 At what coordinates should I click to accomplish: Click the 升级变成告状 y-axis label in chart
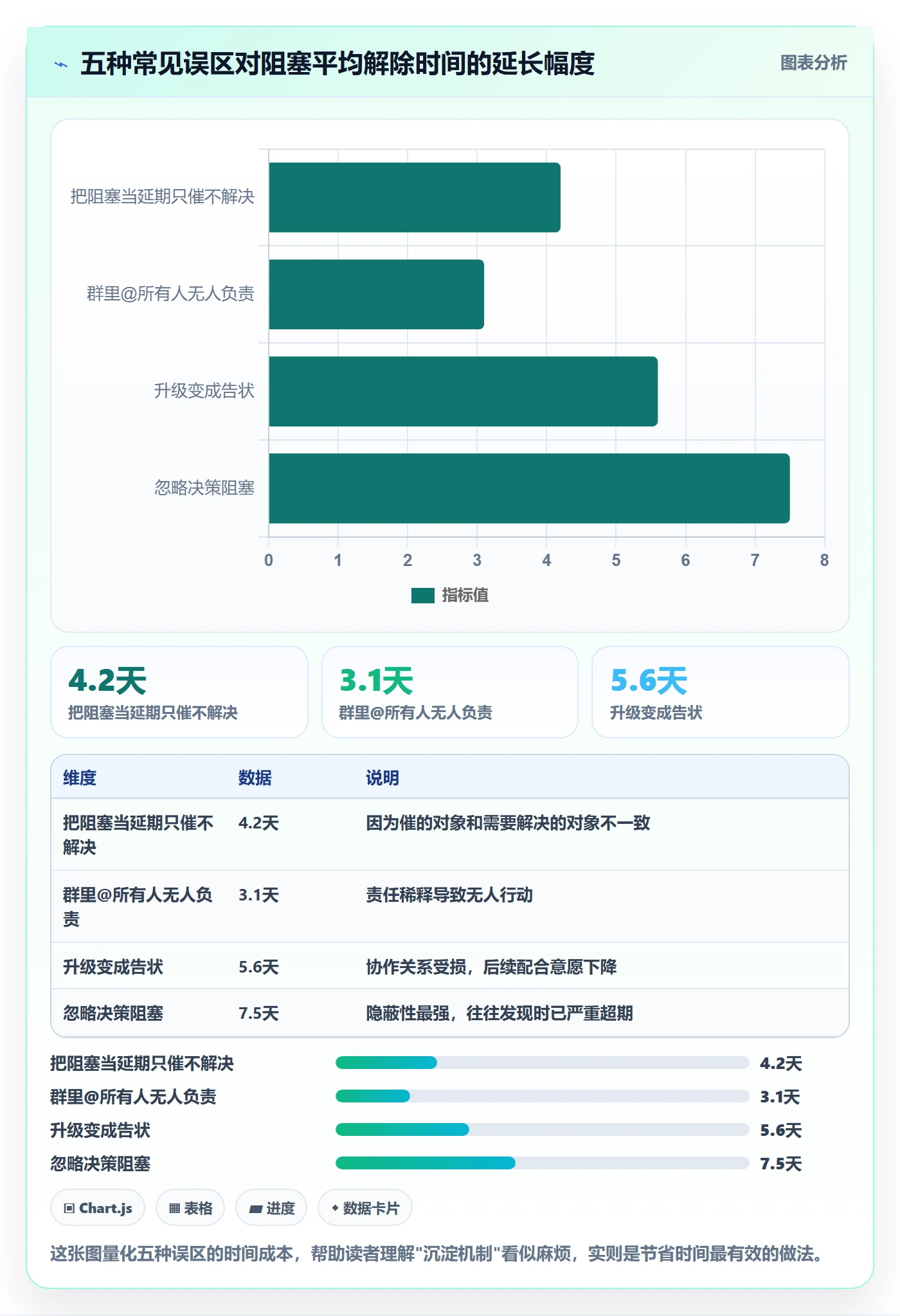click(x=204, y=391)
